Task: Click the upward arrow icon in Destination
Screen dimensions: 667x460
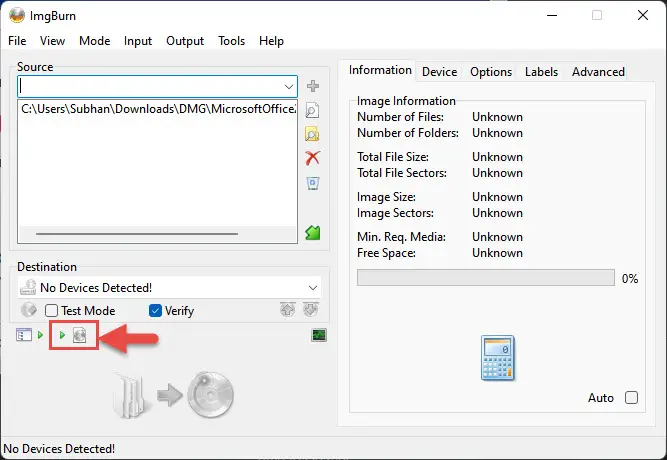Action: [x=288, y=309]
